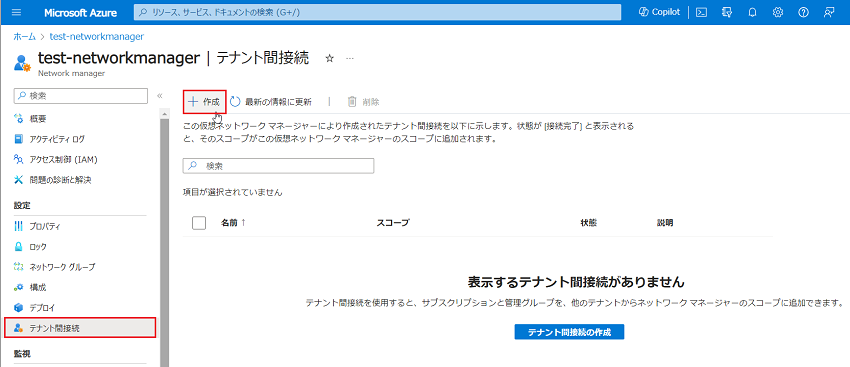Open the feedback icon in top bar
Screen dimensions: 850x367
(829, 12)
